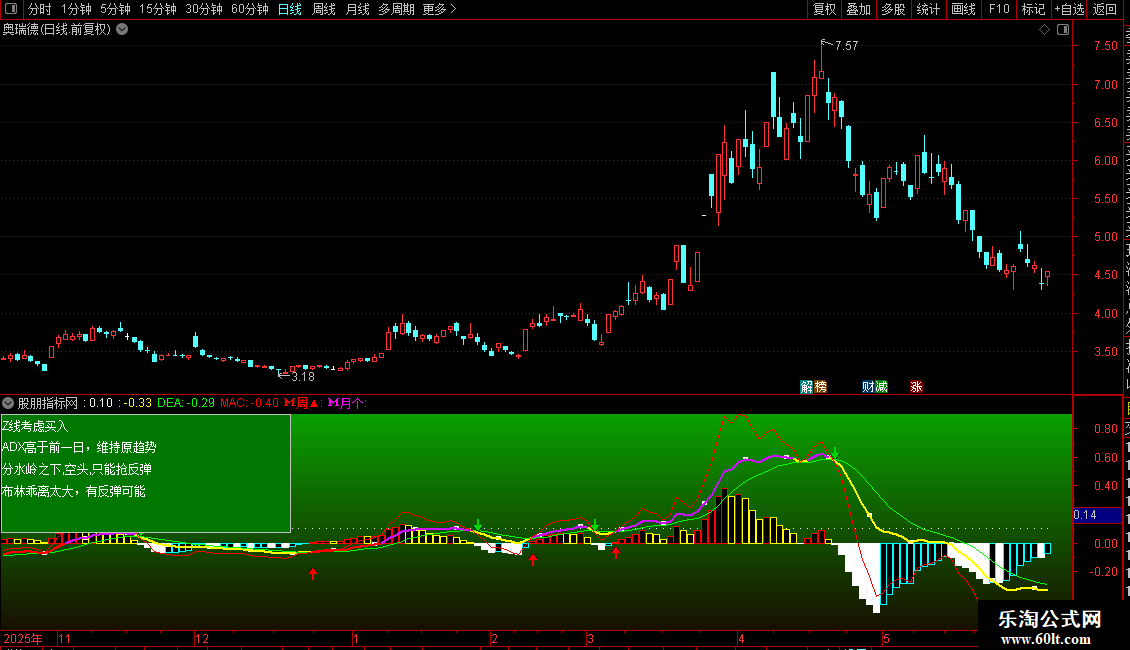
Task: Click the diamond marker icon on the chart
Action: click(x=1044, y=30)
